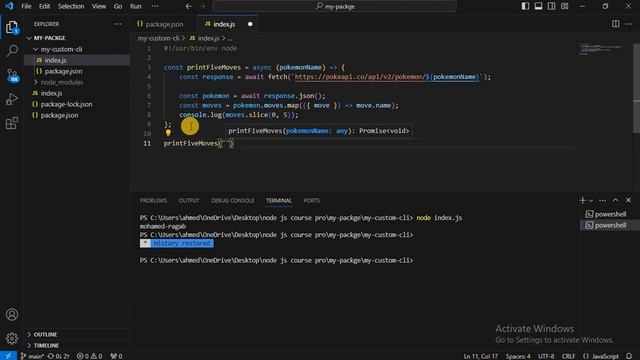640x360 pixels.
Task: Open the Go menu
Action: pyautogui.click(x=118, y=6)
